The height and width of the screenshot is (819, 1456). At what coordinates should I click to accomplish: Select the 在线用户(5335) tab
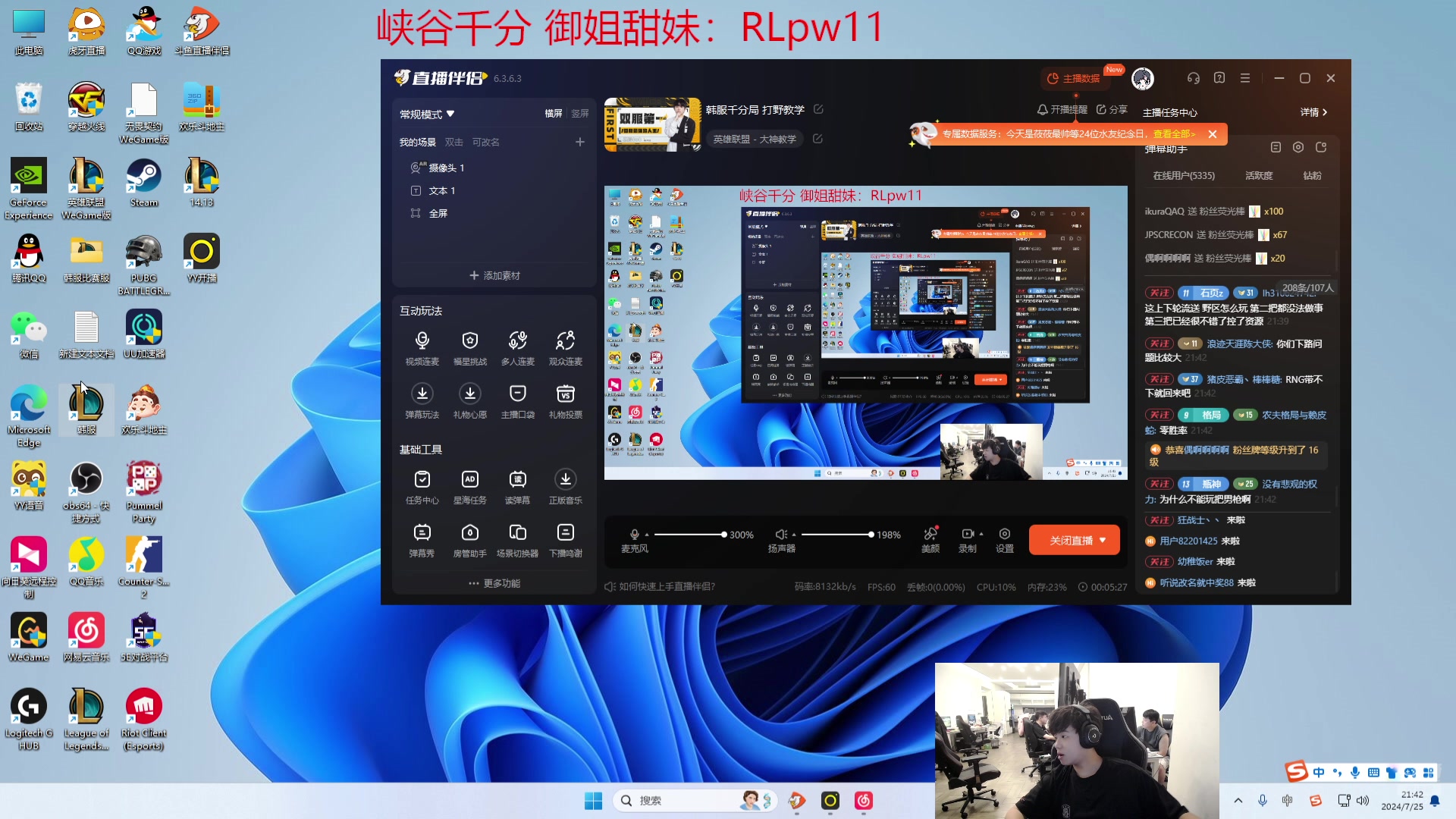click(1183, 175)
